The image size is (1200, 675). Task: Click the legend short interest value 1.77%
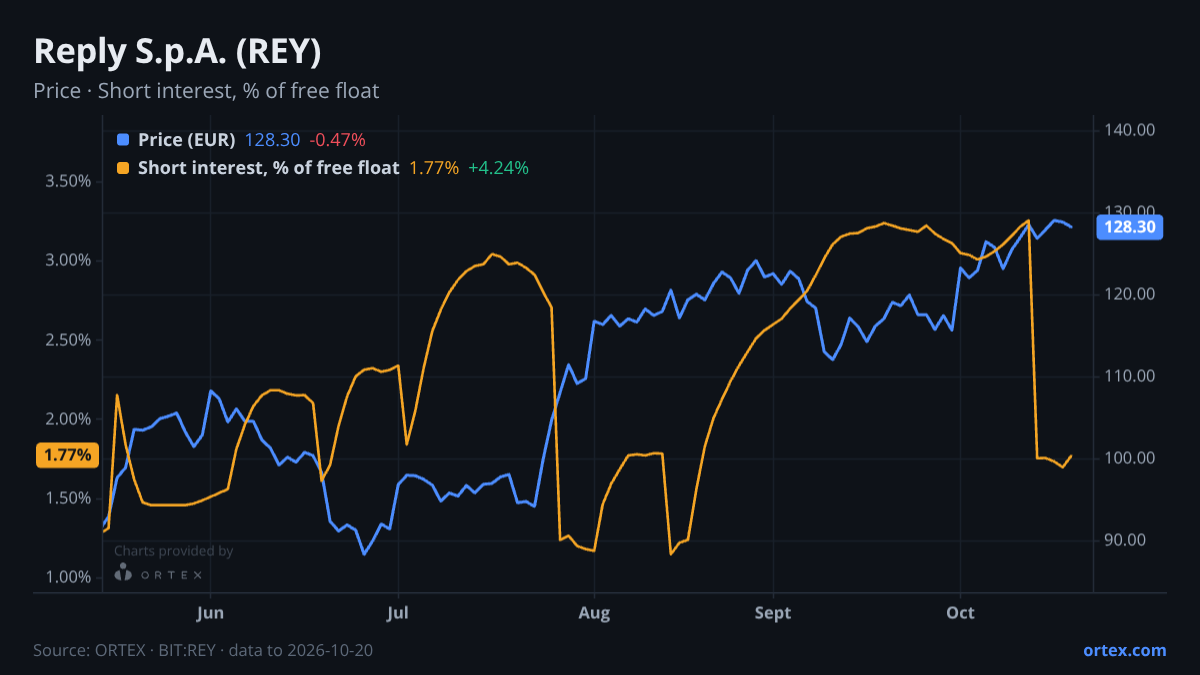(434, 168)
